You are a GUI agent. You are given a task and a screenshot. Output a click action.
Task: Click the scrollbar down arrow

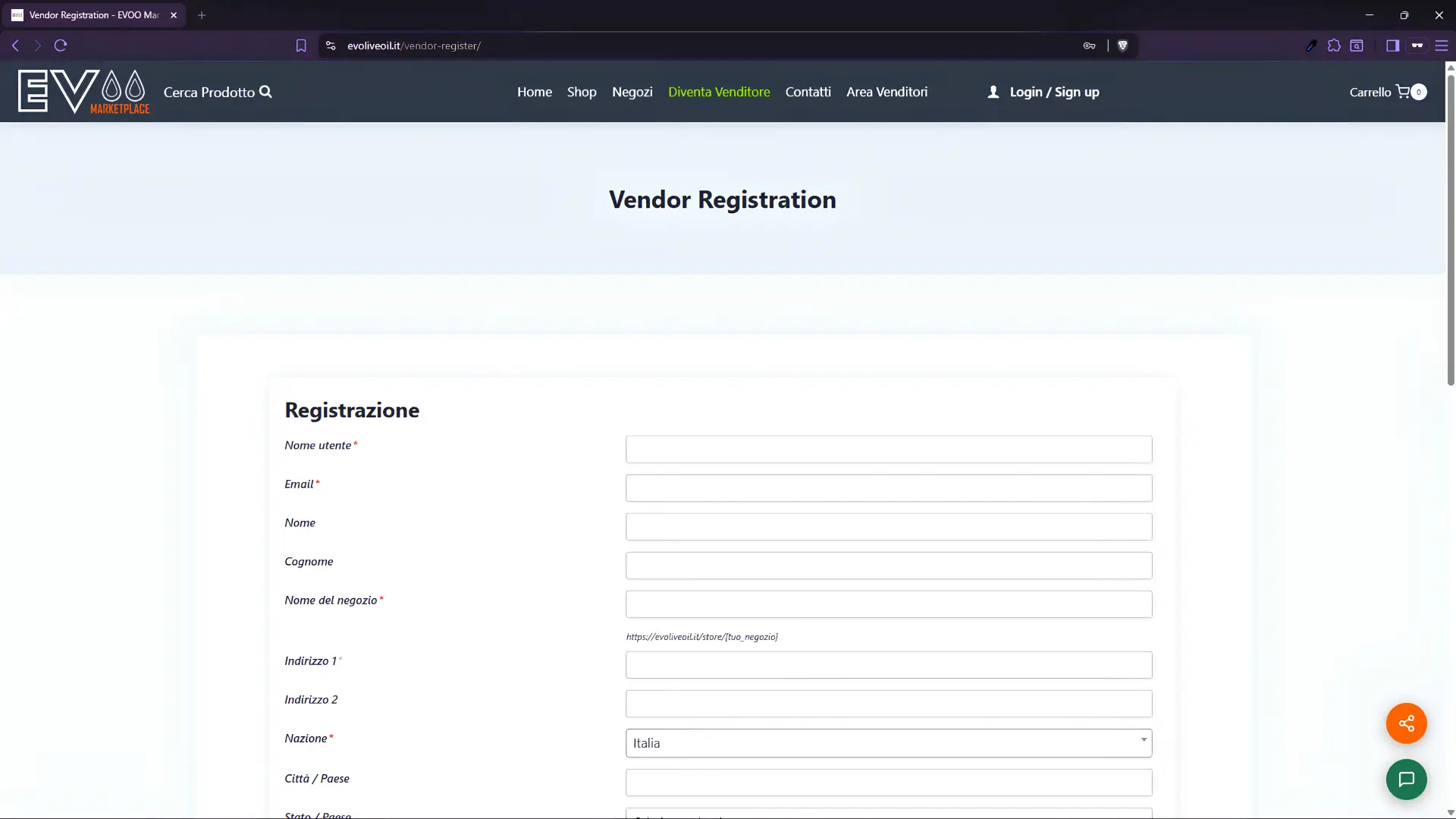[x=1451, y=812]
